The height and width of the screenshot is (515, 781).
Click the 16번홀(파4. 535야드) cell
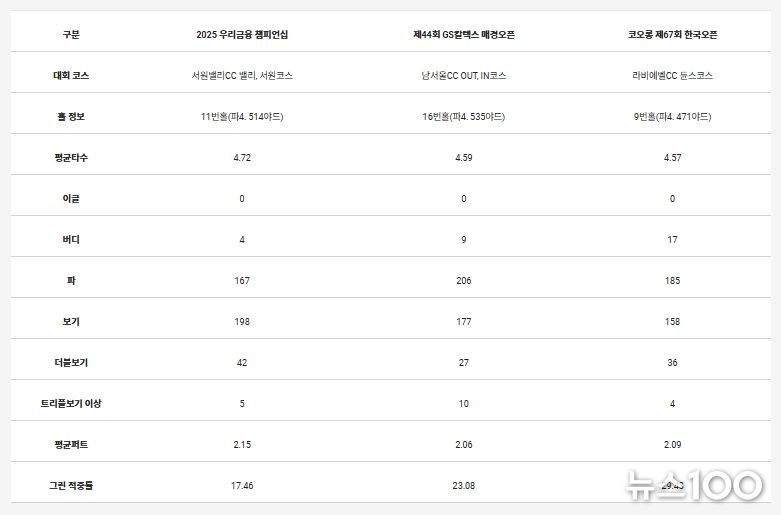464,117
